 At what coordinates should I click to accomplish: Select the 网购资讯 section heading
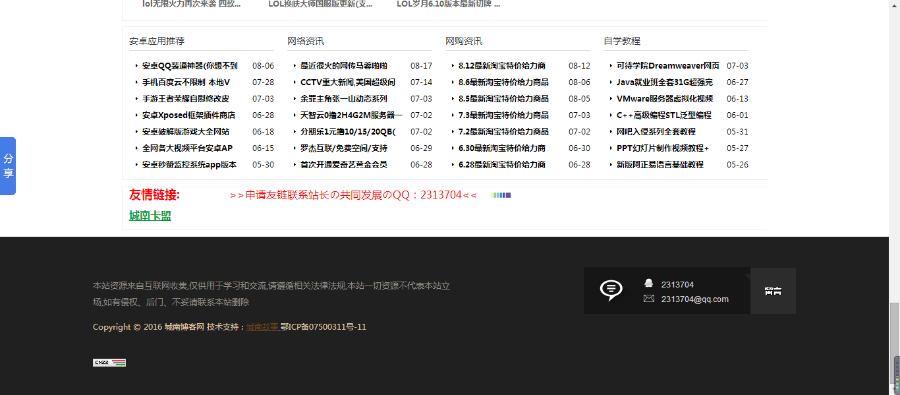pyautogui.click(x=464, y=41)
